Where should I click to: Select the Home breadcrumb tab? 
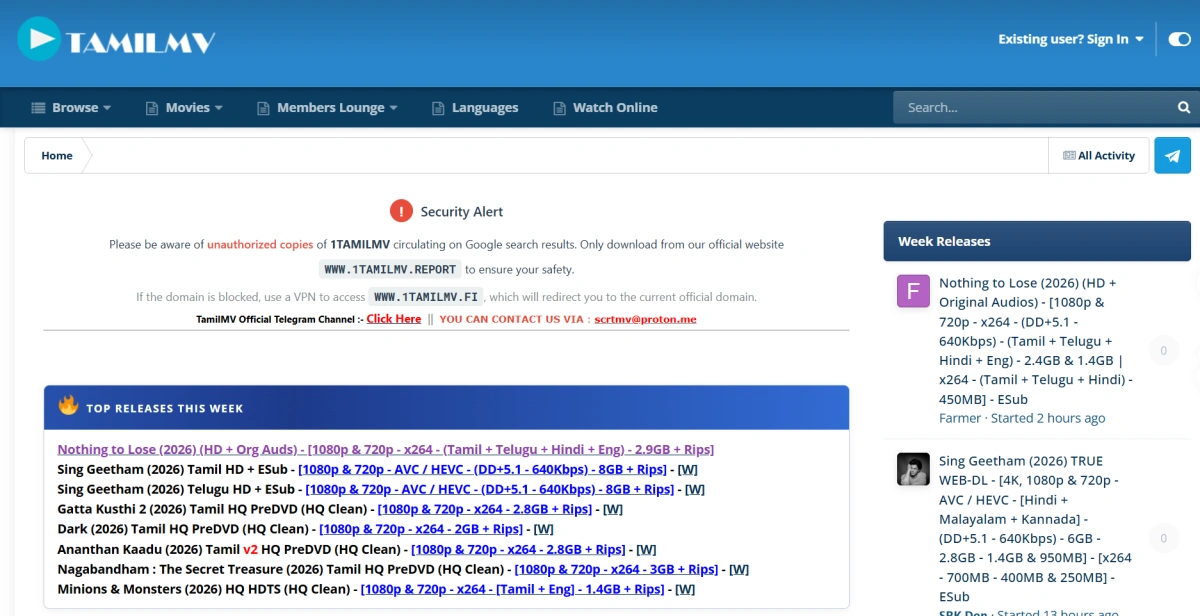(57, 156)
